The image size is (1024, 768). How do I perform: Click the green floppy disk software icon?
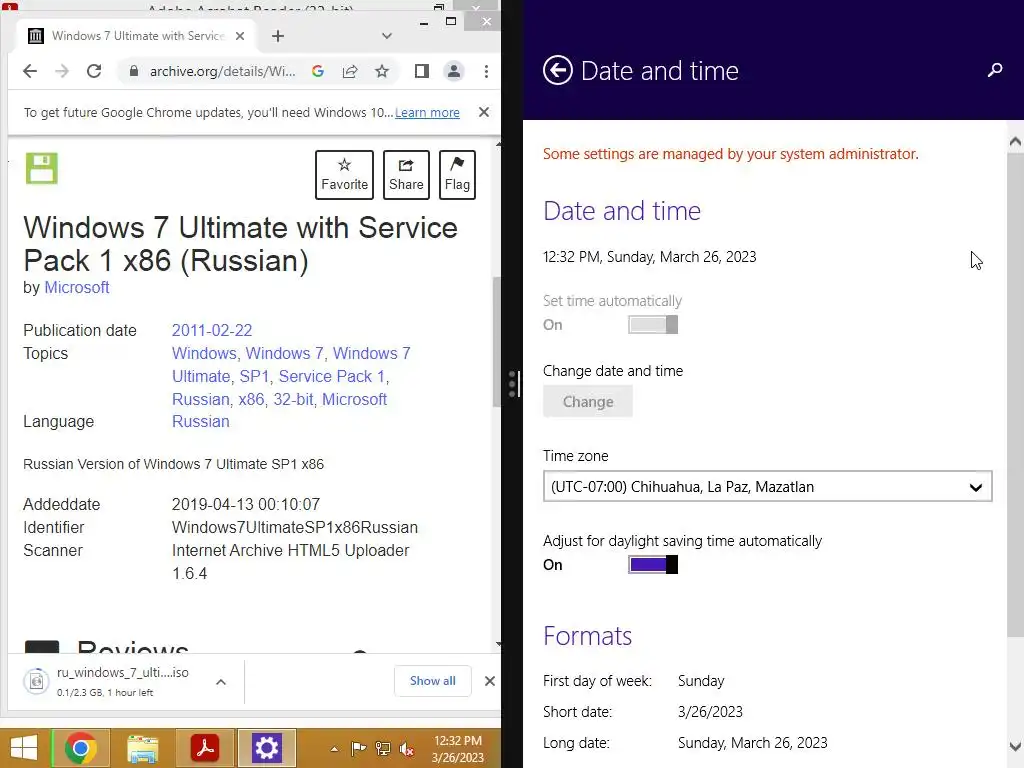tap(42, 168)
